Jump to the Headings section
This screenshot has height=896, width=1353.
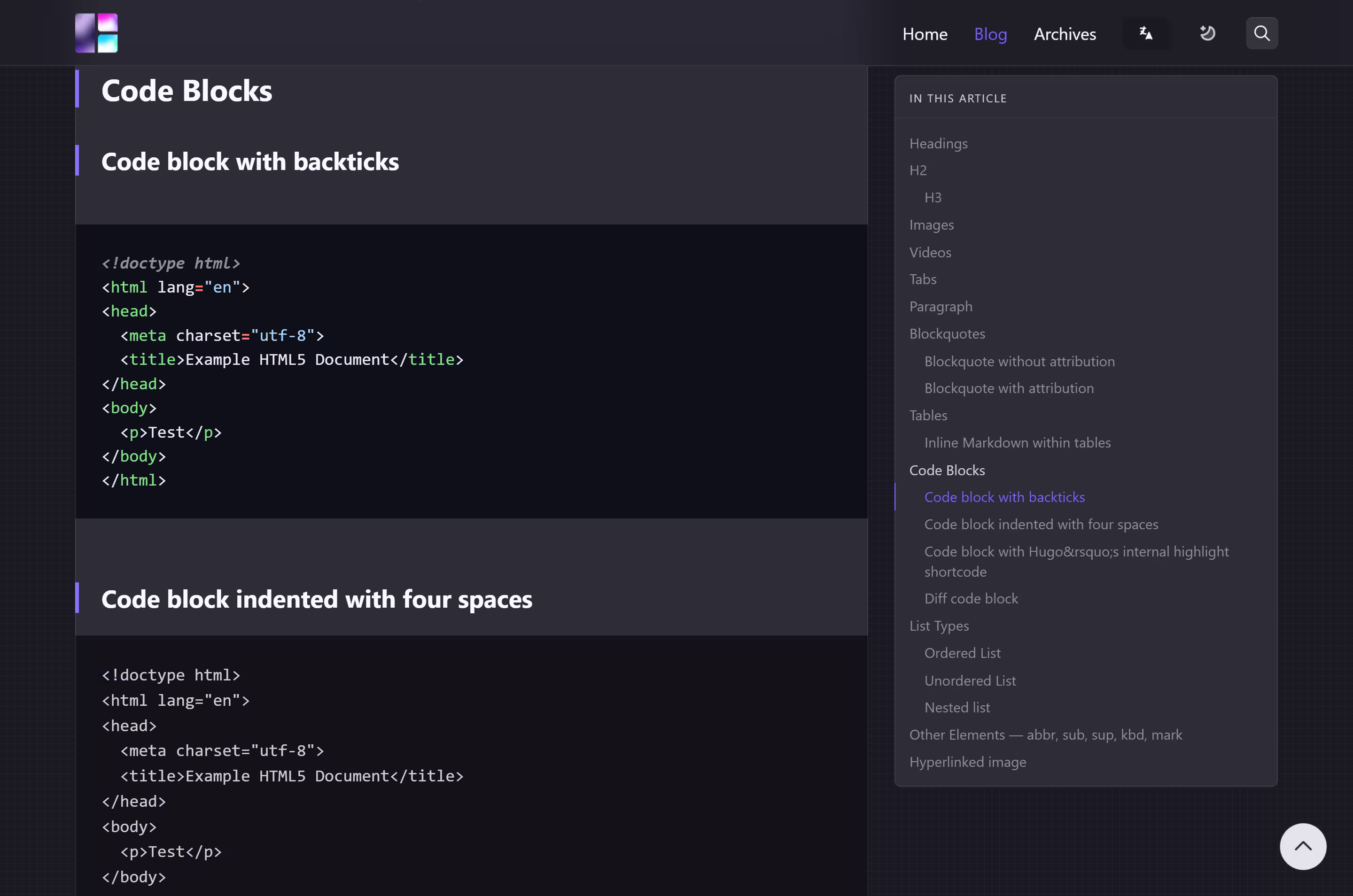[938, 143]
